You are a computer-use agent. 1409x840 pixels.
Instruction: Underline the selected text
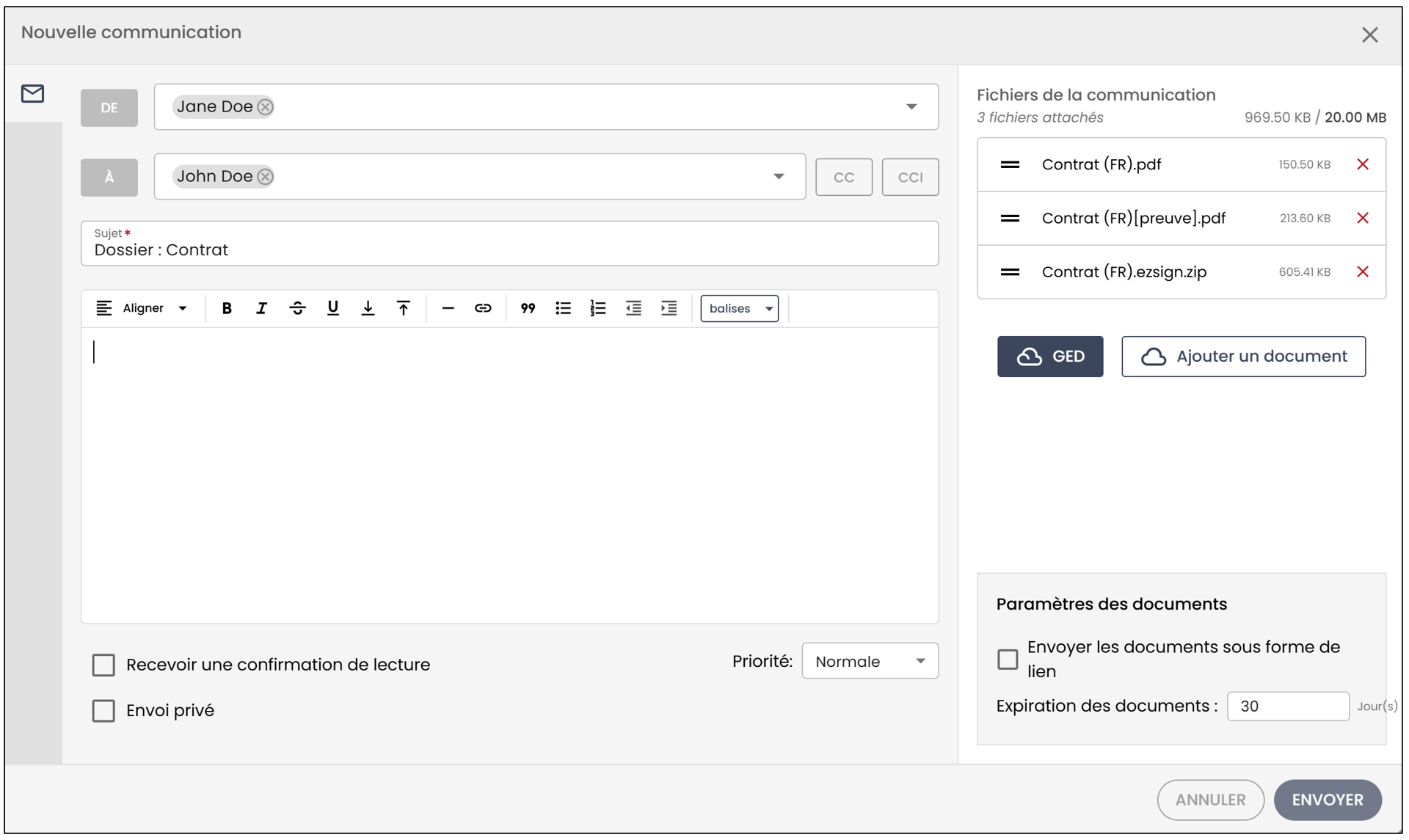pyautogui.click(x=332, y=308)
